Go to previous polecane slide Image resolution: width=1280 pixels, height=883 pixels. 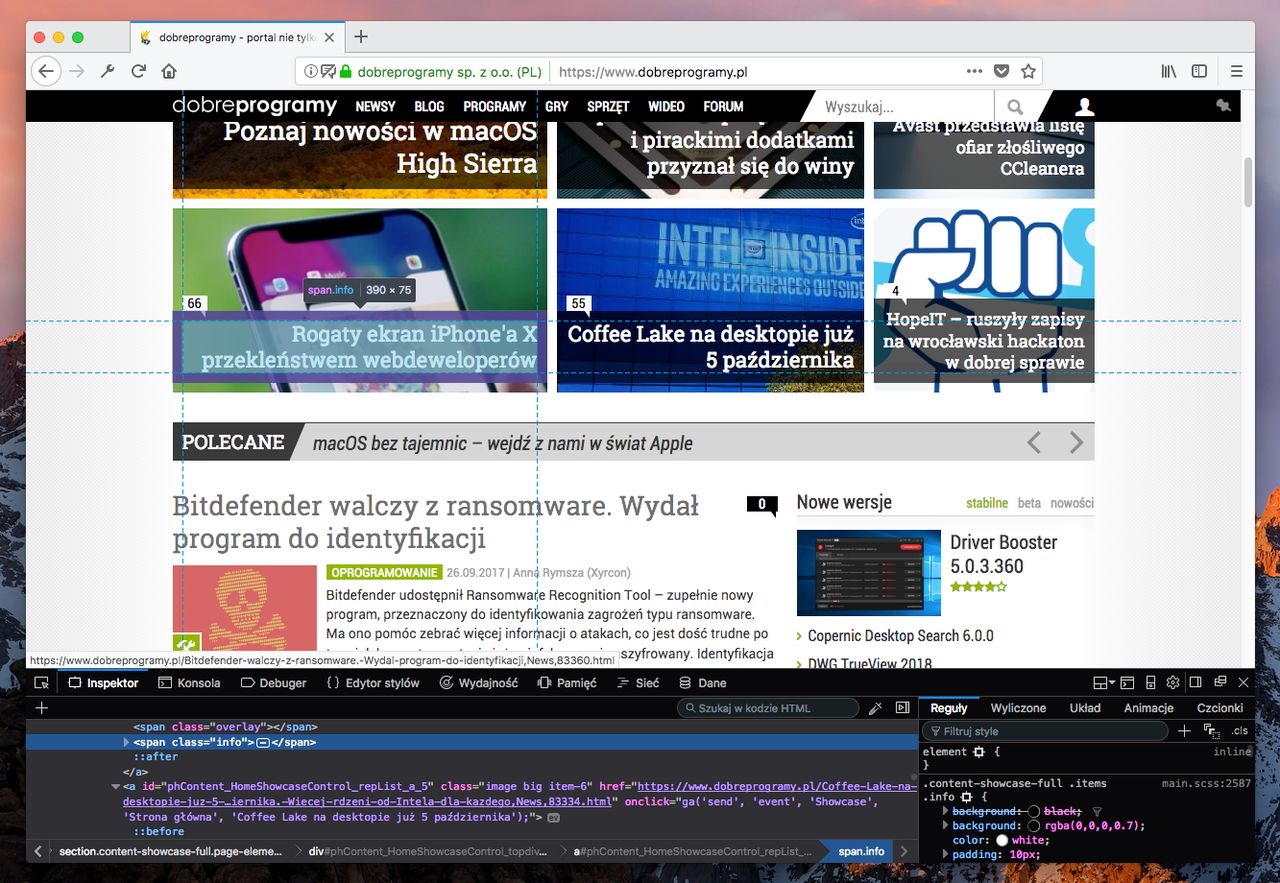(1034, 442)
